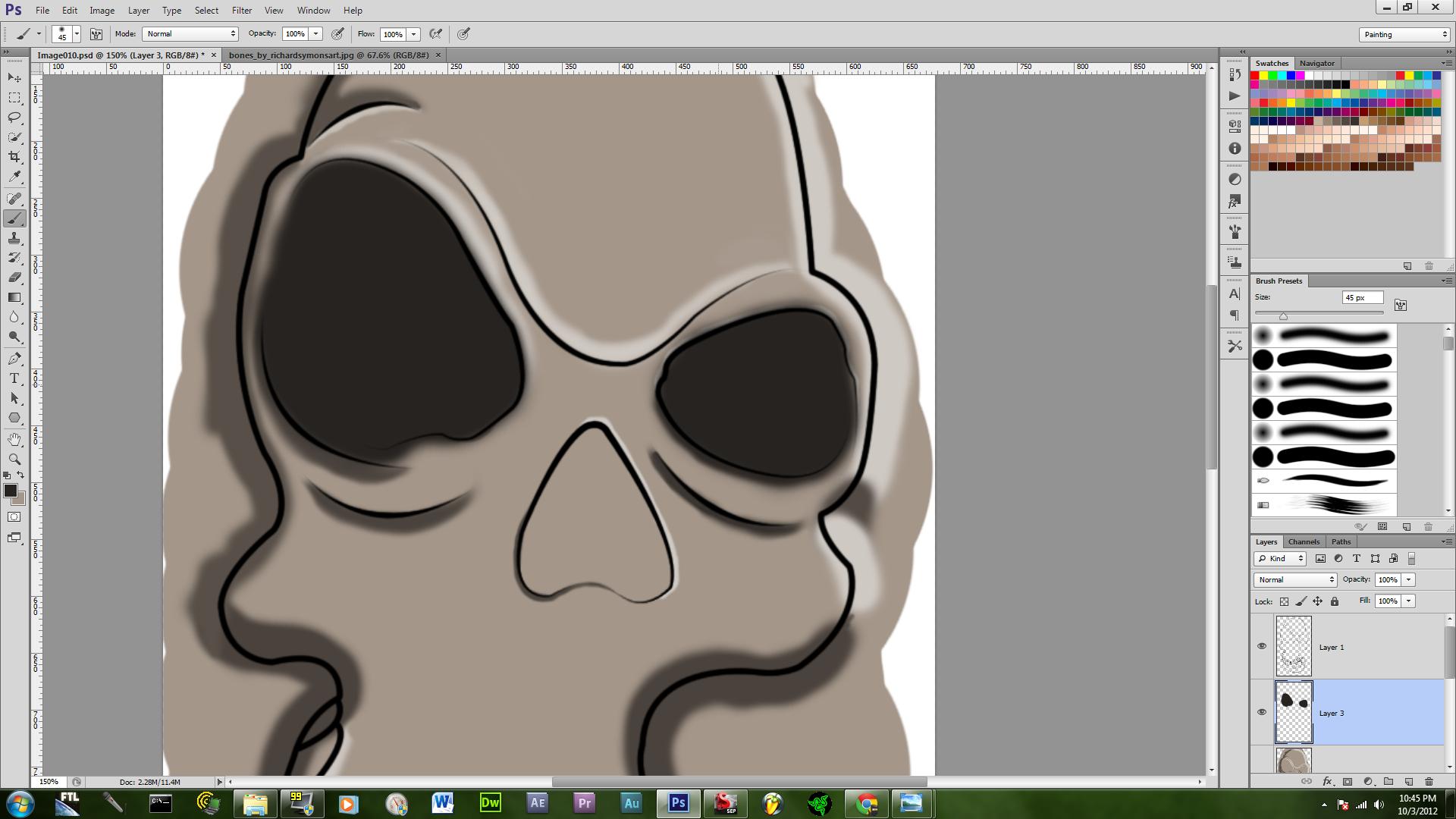Select the History Brush tool
1456x819 pixels.
tap(14, 258)
